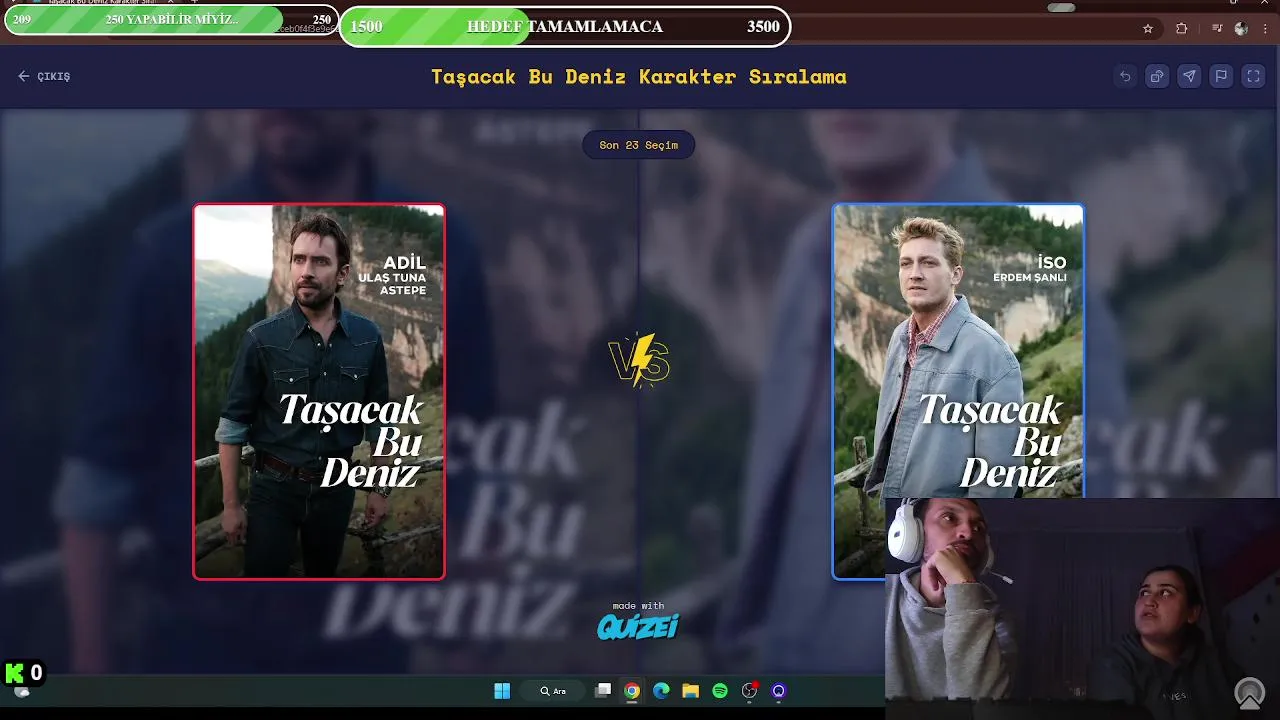Click the purple circular app taskbar icon
Image resolution: width=1280 pixels, height=720 pixels.
pyautogui.click(x=779, y=691)
